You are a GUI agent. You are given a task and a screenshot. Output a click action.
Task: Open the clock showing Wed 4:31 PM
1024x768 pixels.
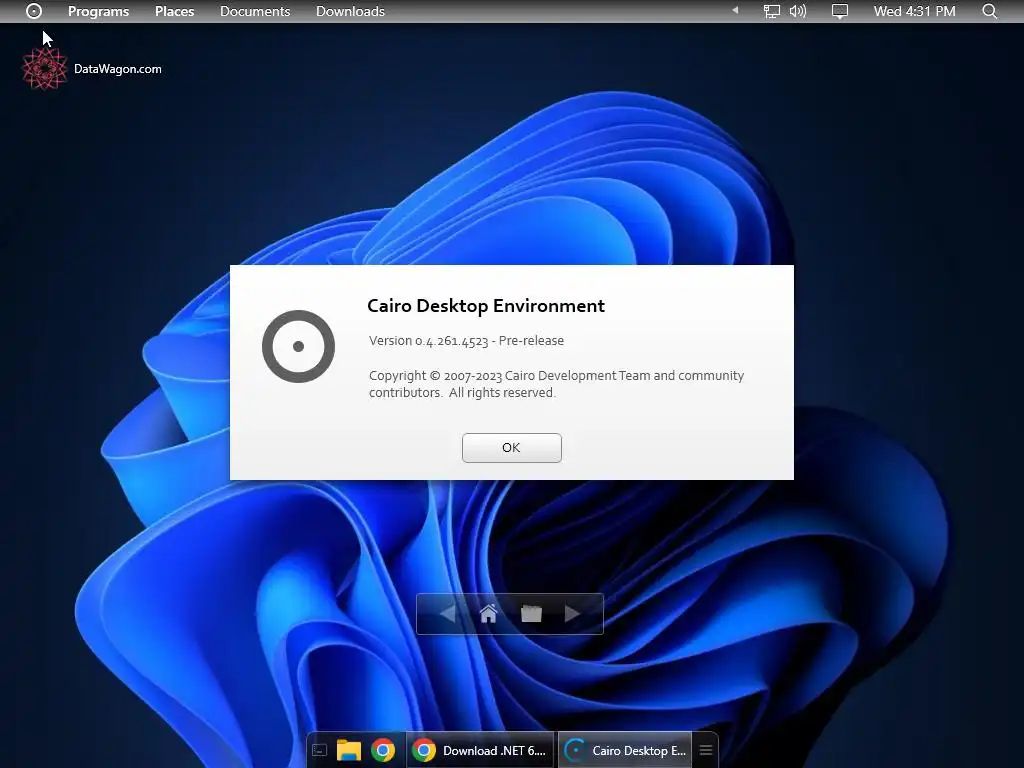tap(914, 11)
